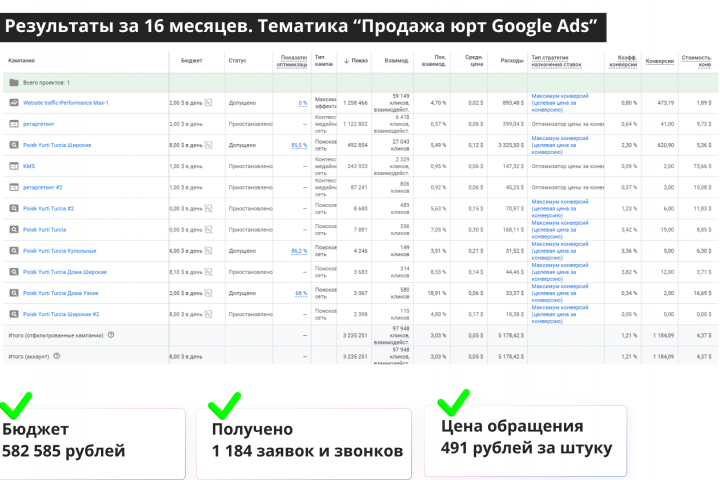Viewport: 720px width, 480px height.
Task: Click folder icon next to Всего проектов: 1
Action: point(14,83)
